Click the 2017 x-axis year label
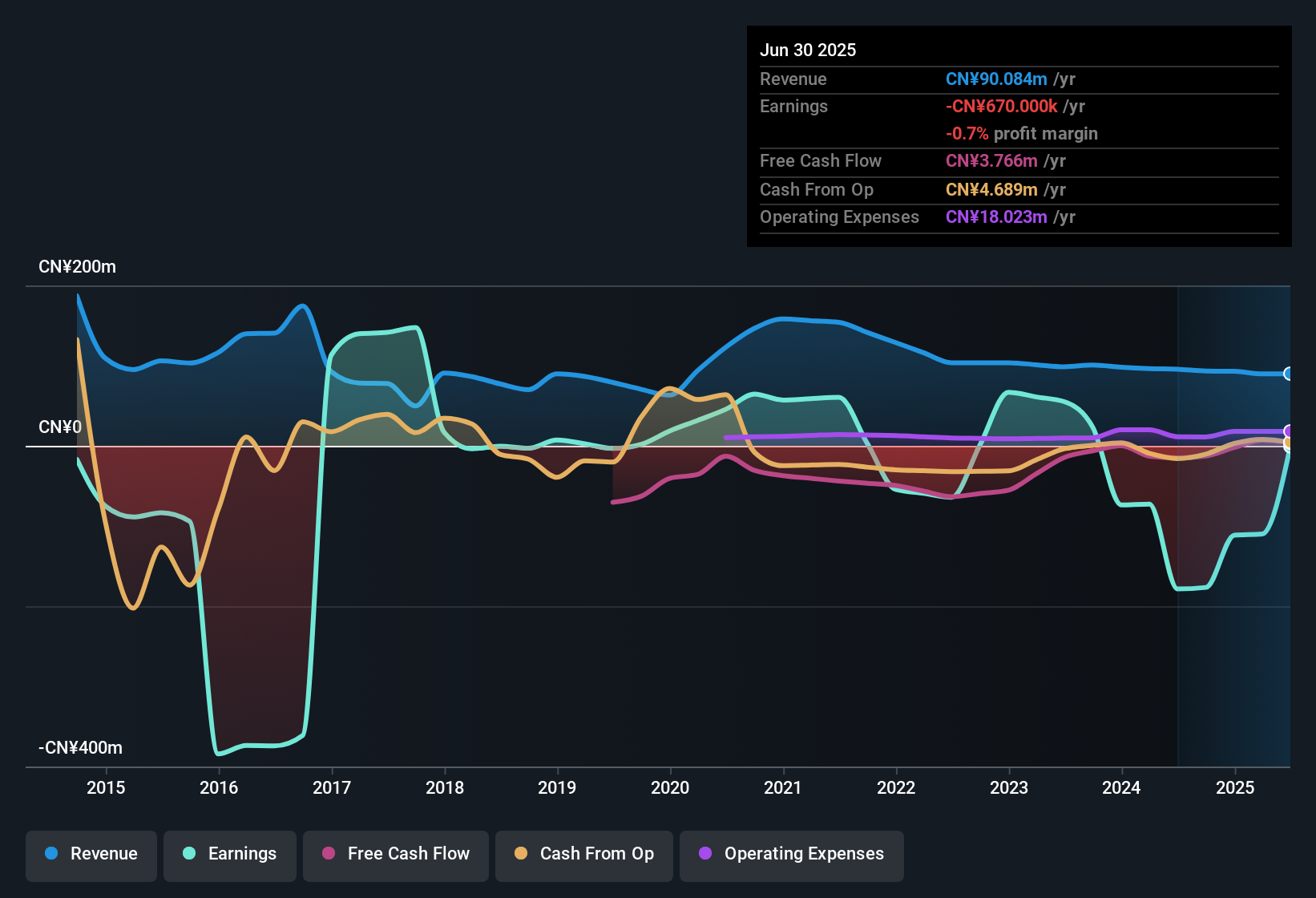Screen dimensions: 1316x898 pos(332,788)
